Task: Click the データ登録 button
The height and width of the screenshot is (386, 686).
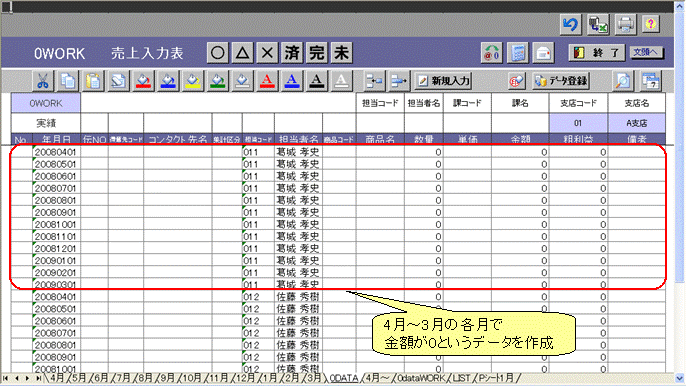Action: (562, 81)
